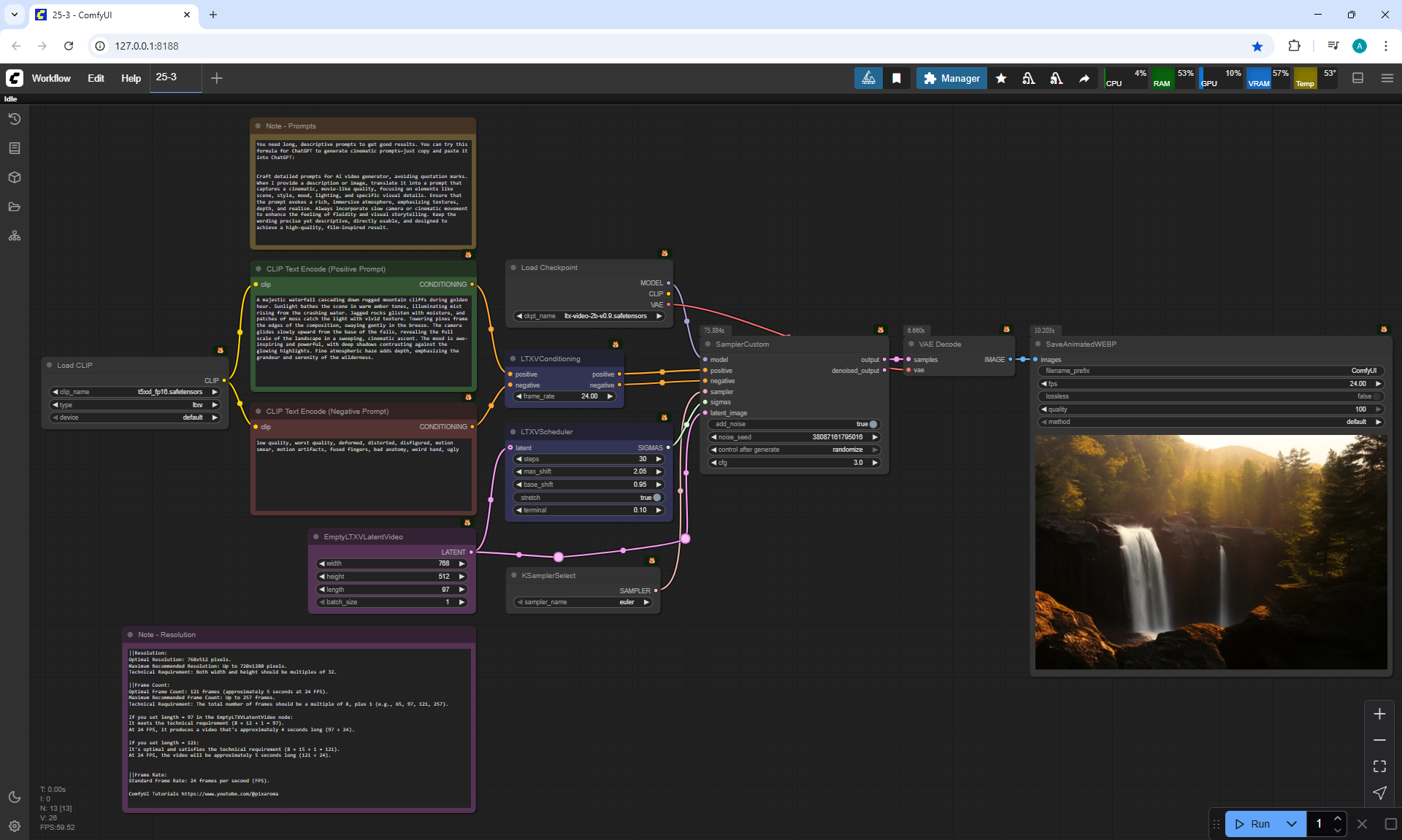Viewport: 1402px width, 840px height.
Task: Expand the Run button dropdown arrow
Action: tap(1291, 824)
